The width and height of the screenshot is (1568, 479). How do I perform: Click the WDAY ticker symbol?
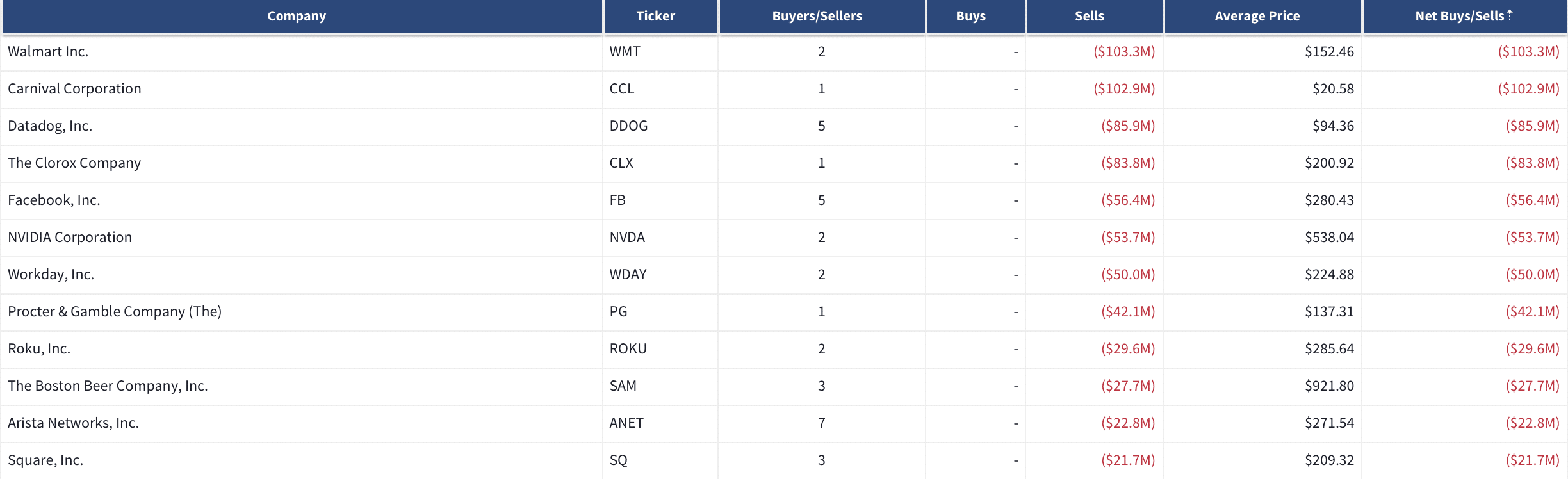[628, 274]
